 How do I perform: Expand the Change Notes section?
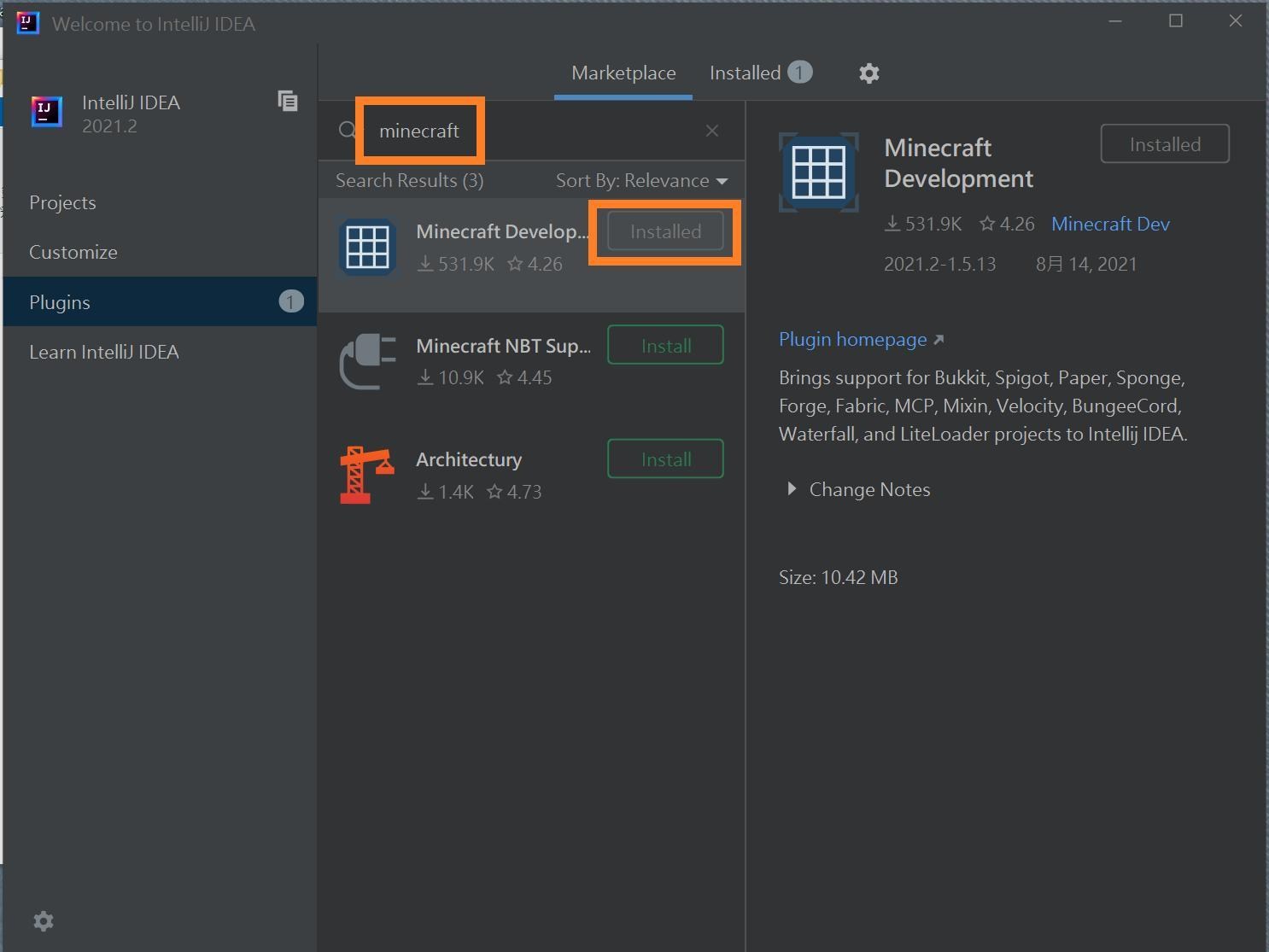tap(792, 489)
